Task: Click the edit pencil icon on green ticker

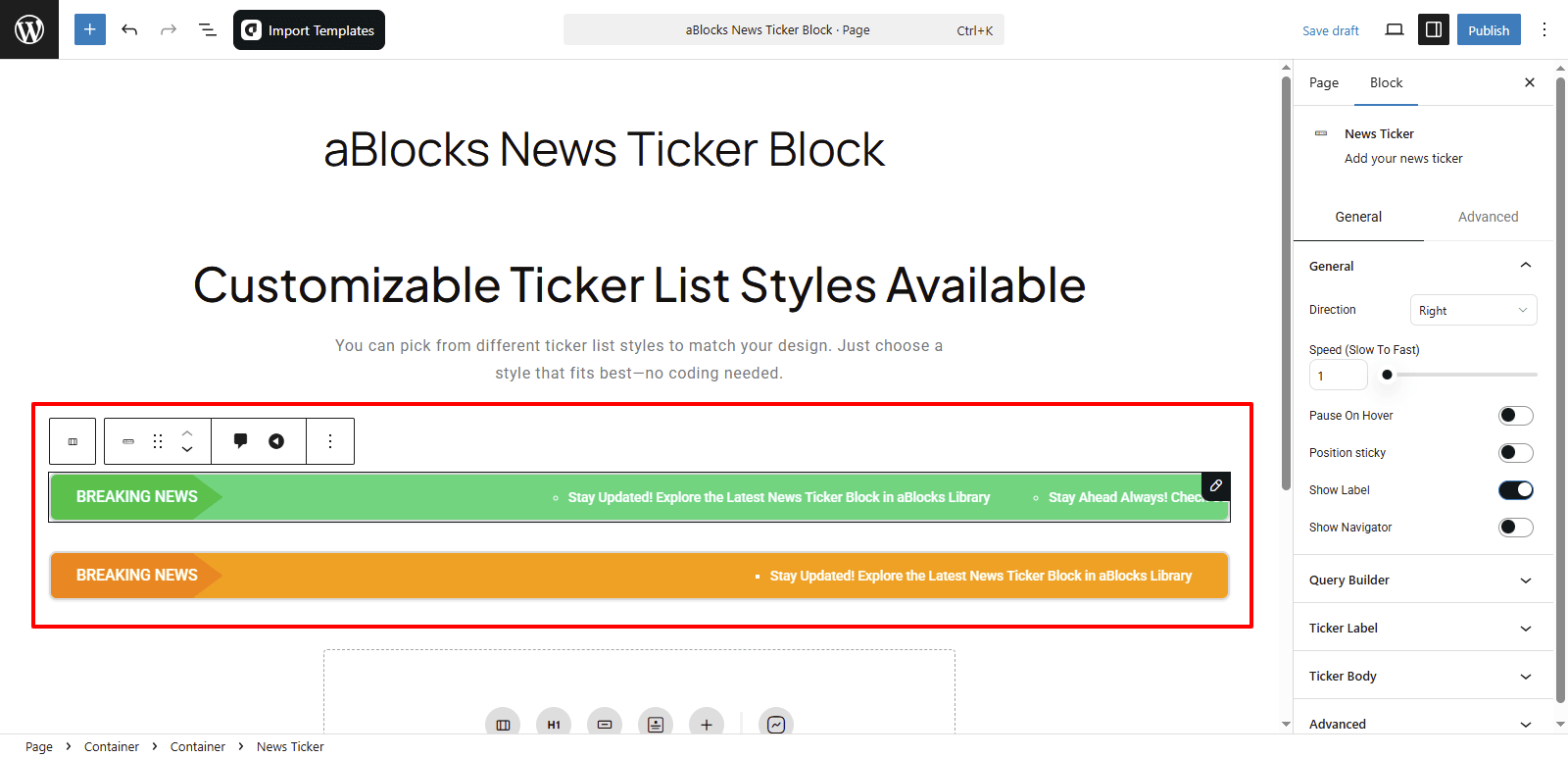Action: 1215,485
